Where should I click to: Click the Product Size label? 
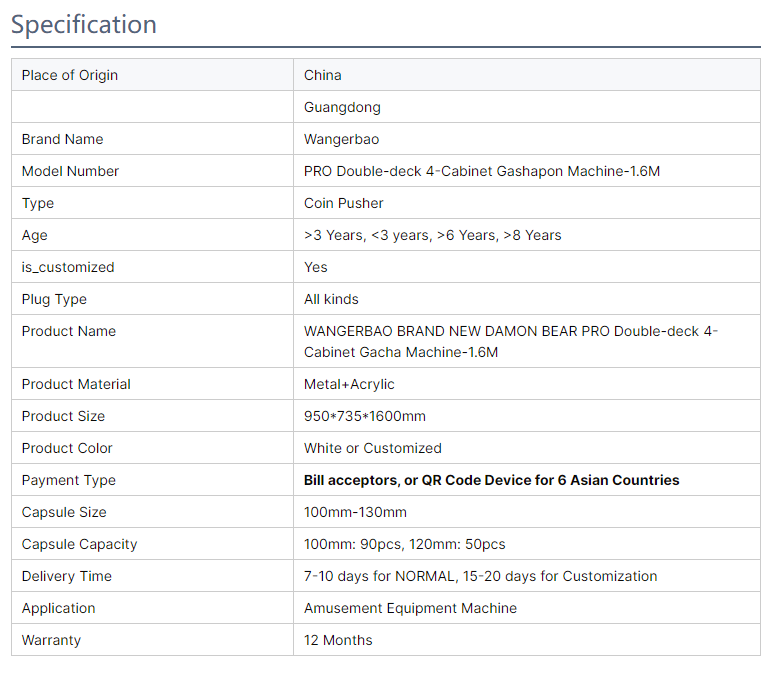click(x=63, y=416)
